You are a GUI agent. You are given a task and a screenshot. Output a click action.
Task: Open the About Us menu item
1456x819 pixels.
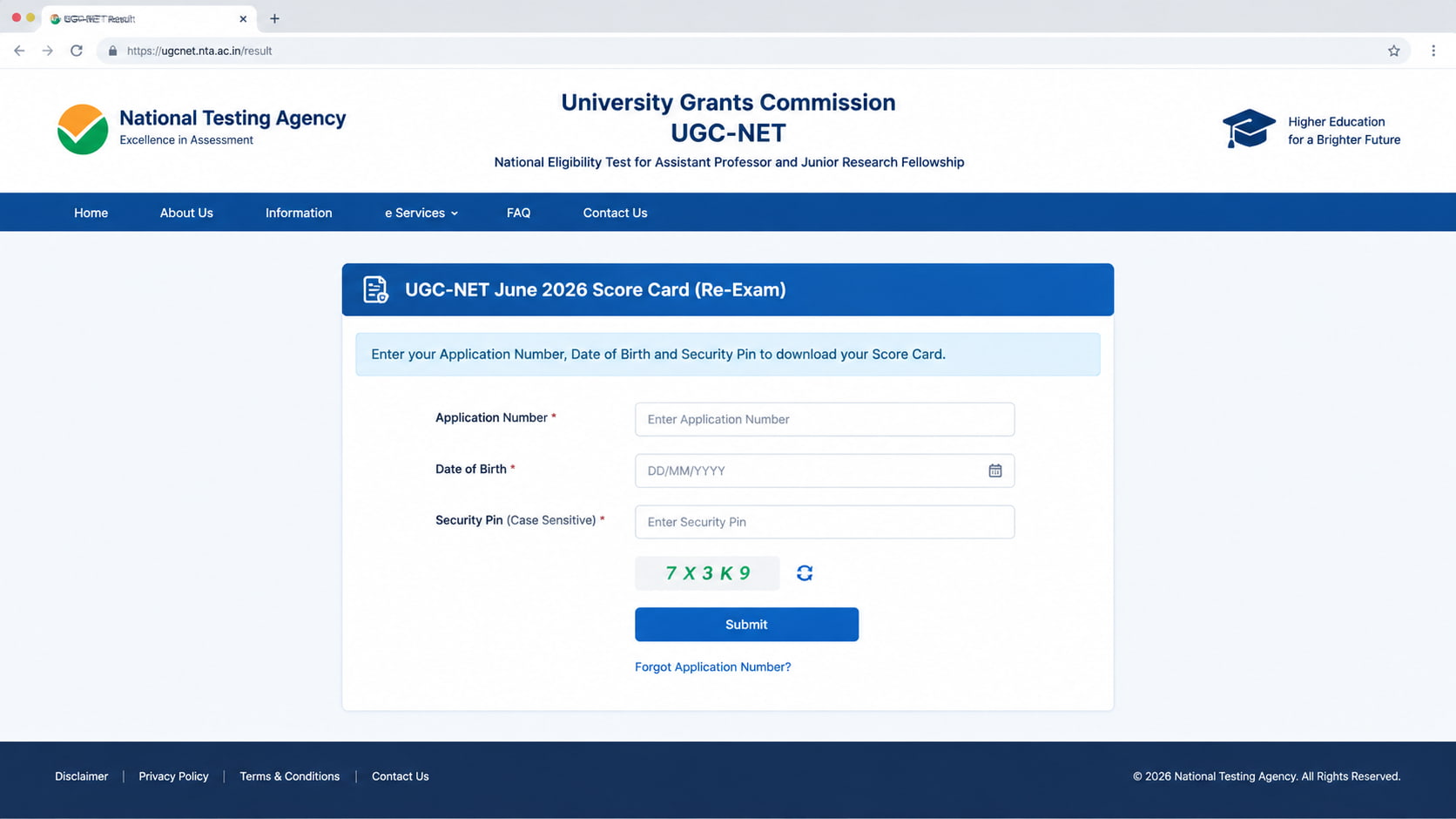pos(186,213)
